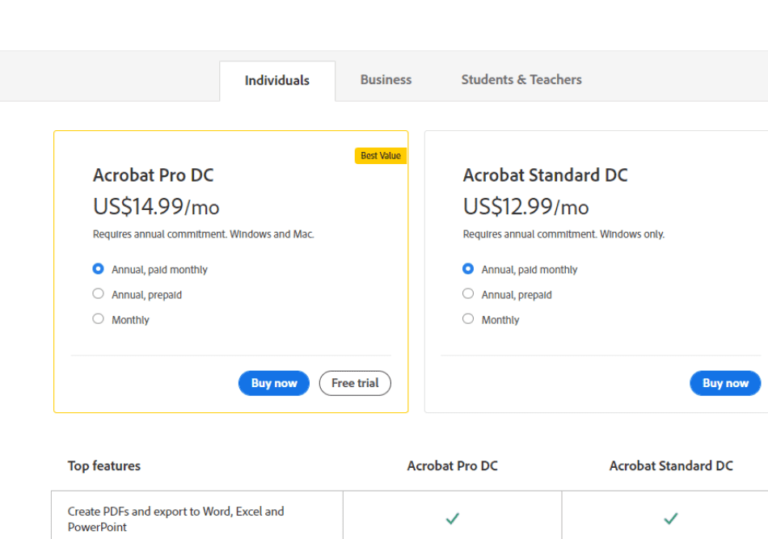Select Annual, prepaid for Acrobat Pro DC

(x=98, y=294)
